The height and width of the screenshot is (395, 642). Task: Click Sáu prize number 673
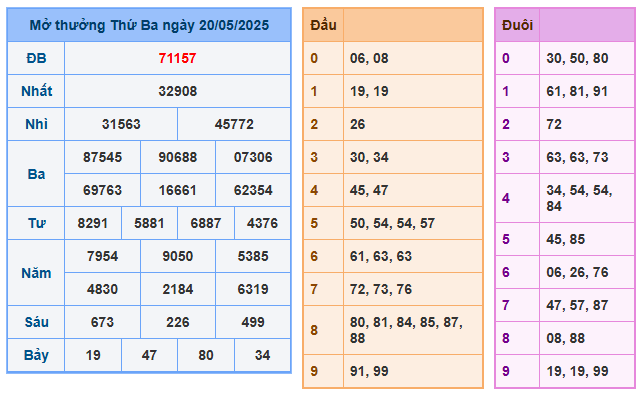(x=102, y=322)
